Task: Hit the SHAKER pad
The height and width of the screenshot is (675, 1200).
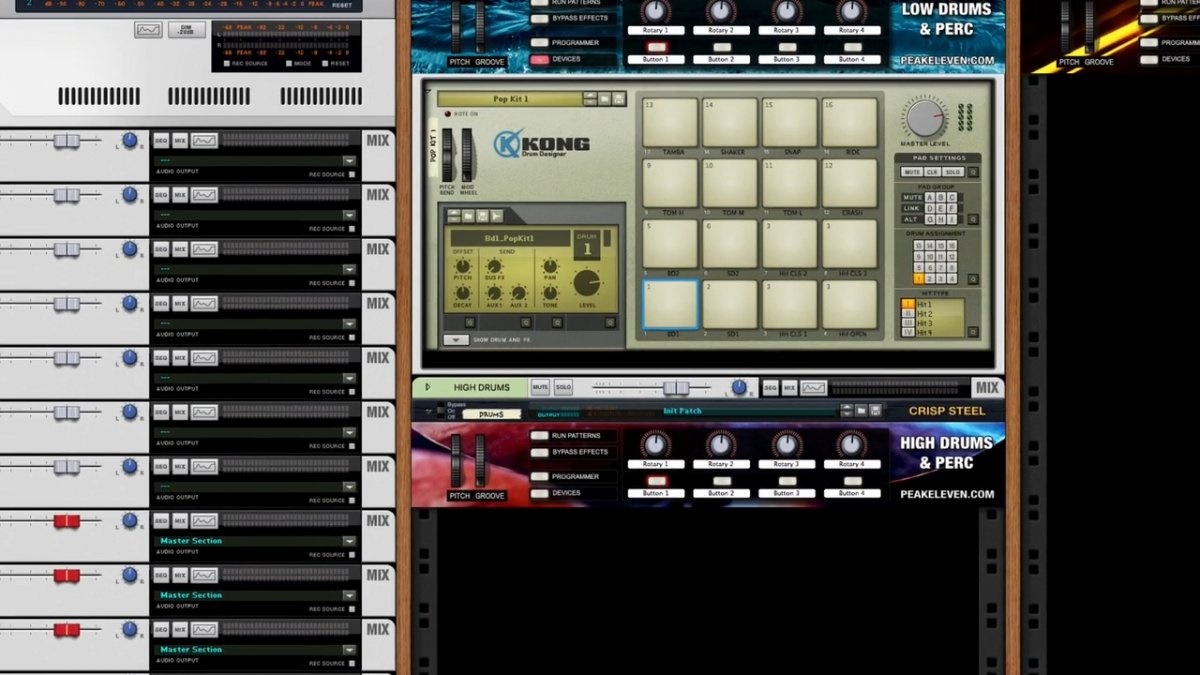Action: pyautogui.click(x=730, y=122)
